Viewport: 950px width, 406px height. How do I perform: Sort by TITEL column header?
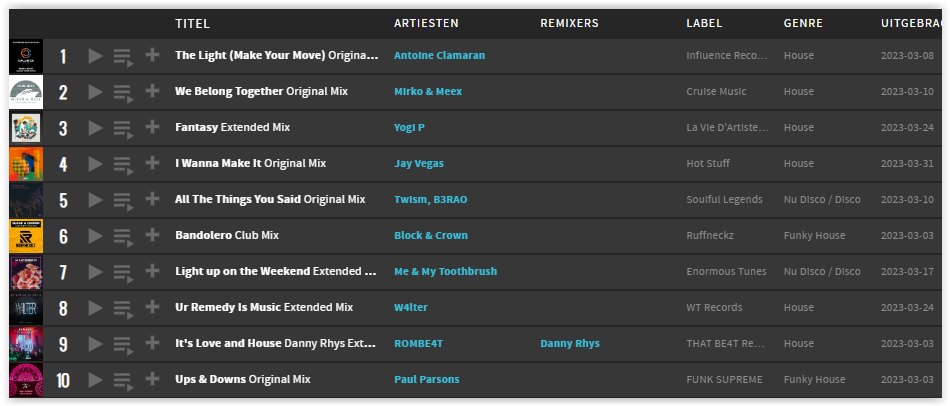click(x=192, y=24)
